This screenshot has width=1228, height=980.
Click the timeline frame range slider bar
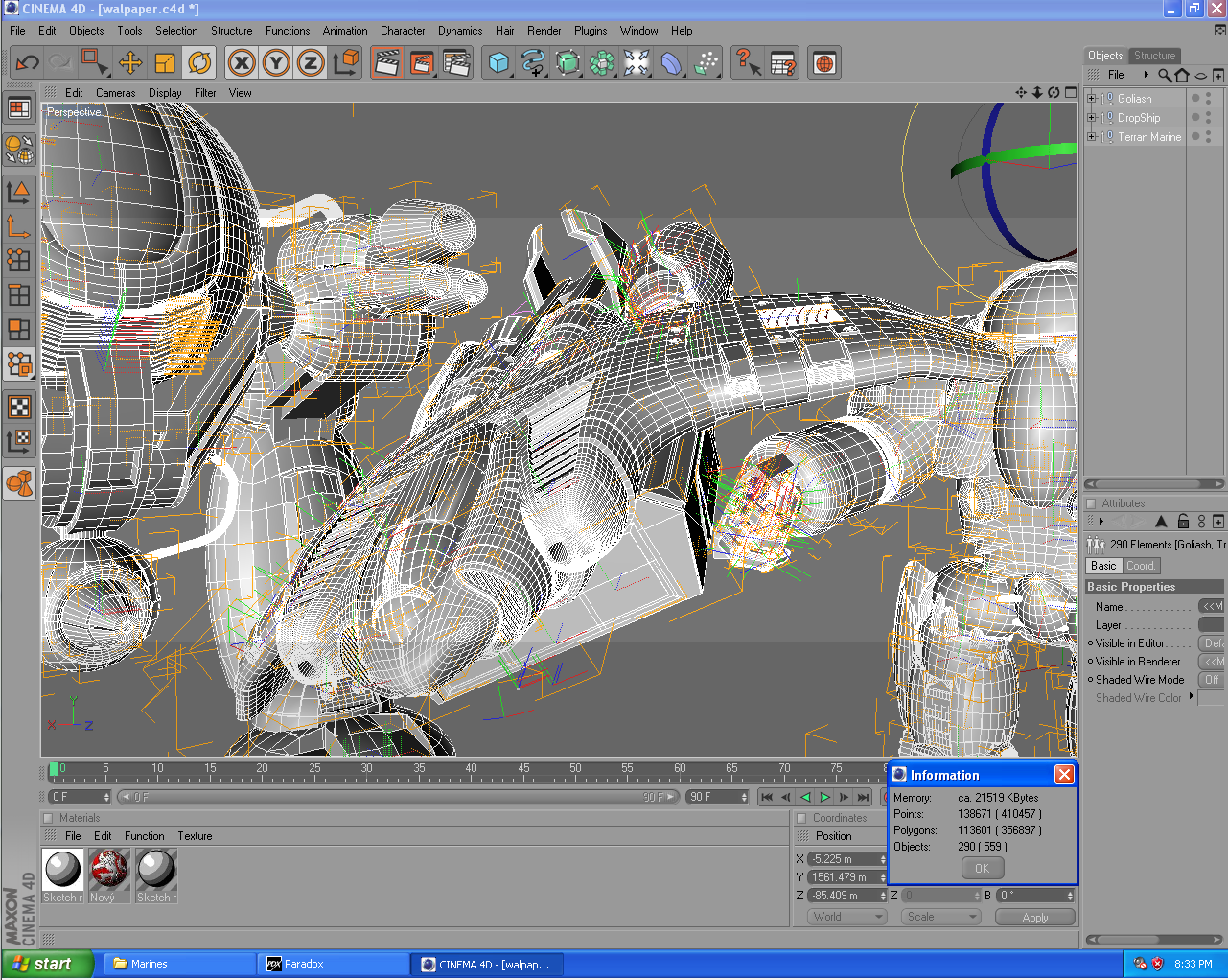pyautogui.click(x=398, y=797)
